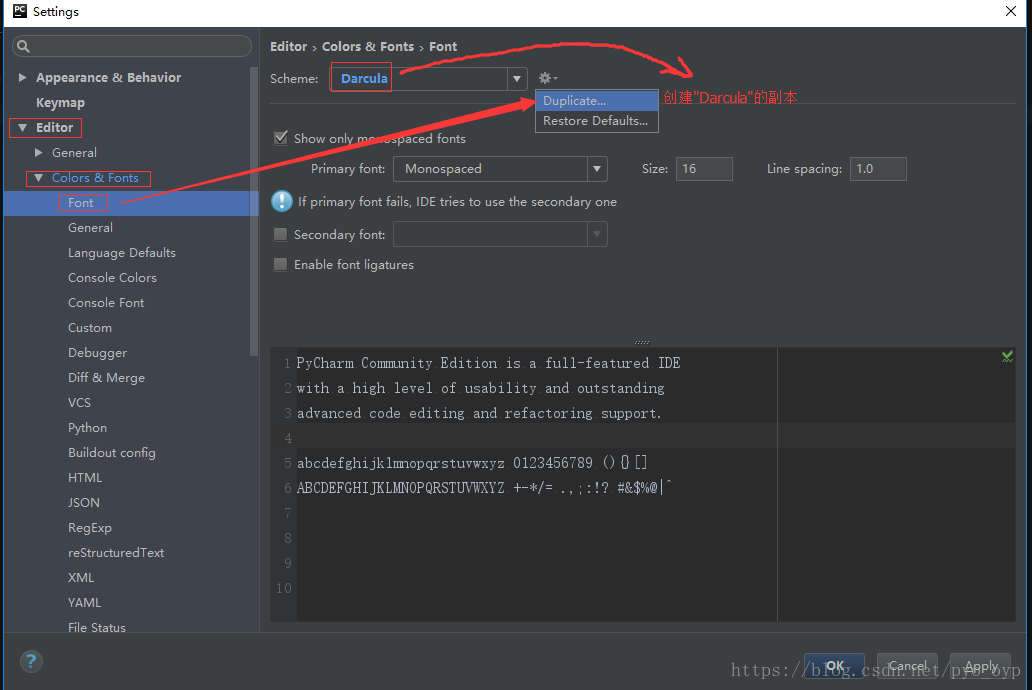Click the search magnifier icon
The width and height of the screenshot is (1032, 690).
coord(24,46)
